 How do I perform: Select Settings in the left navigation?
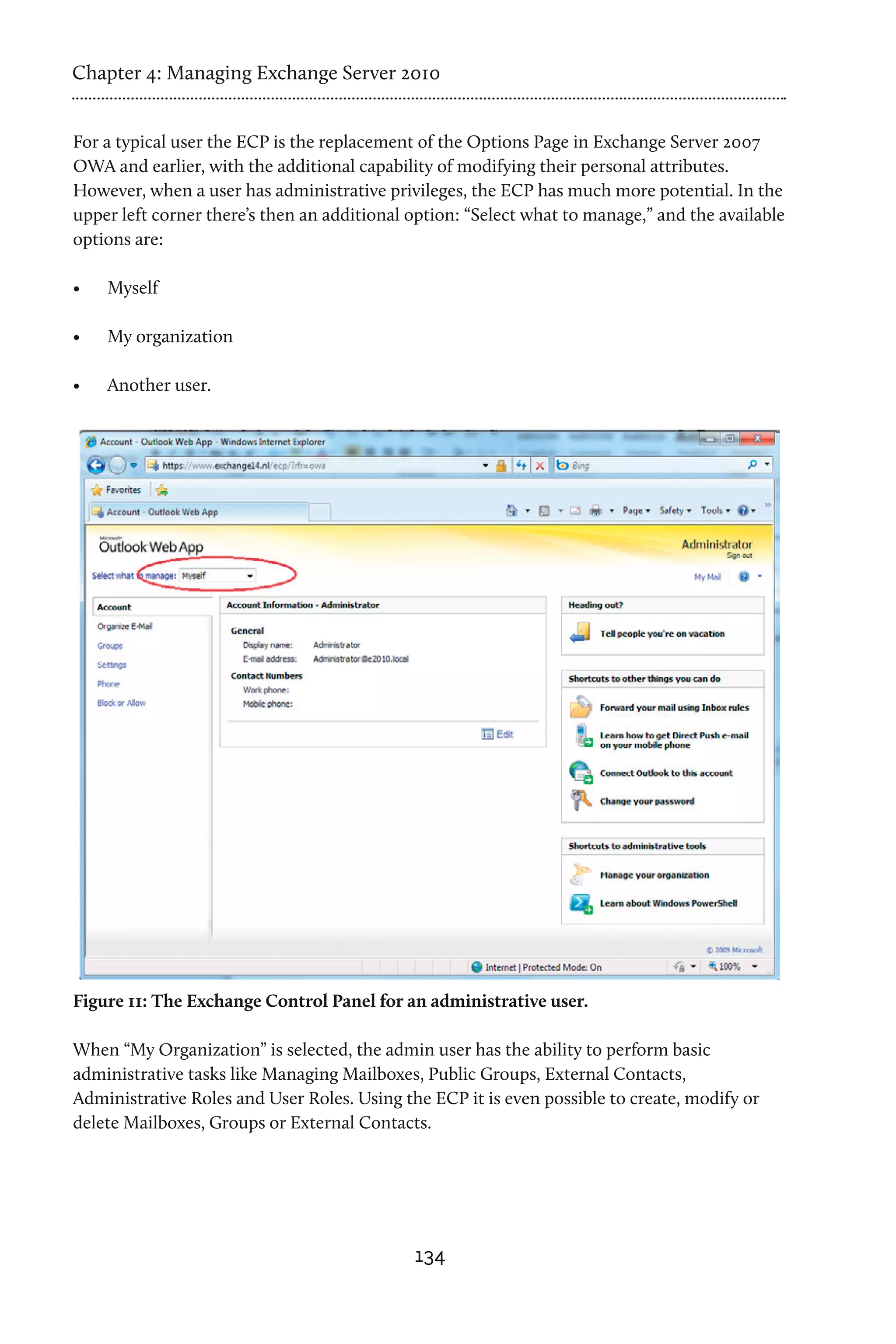click(112, 665)
